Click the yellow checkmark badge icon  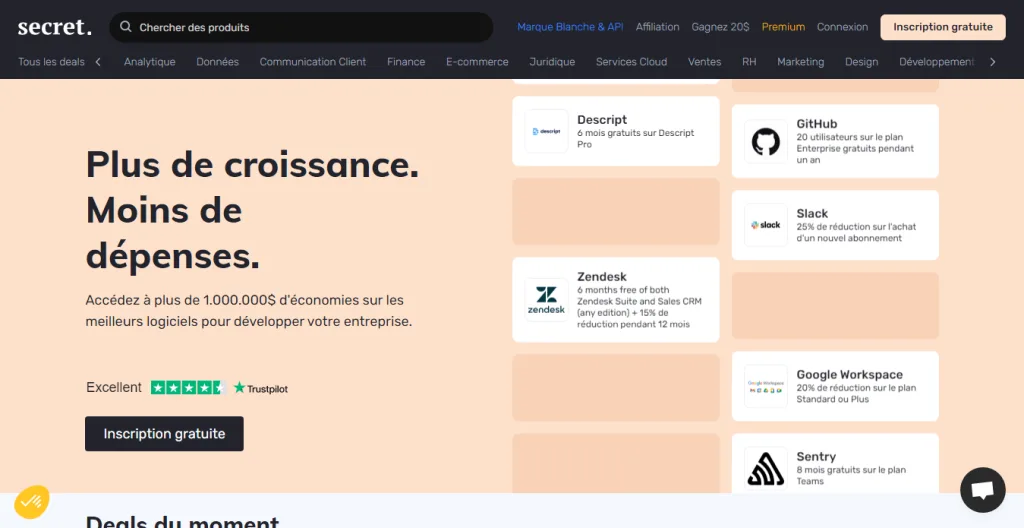[32, 502]
